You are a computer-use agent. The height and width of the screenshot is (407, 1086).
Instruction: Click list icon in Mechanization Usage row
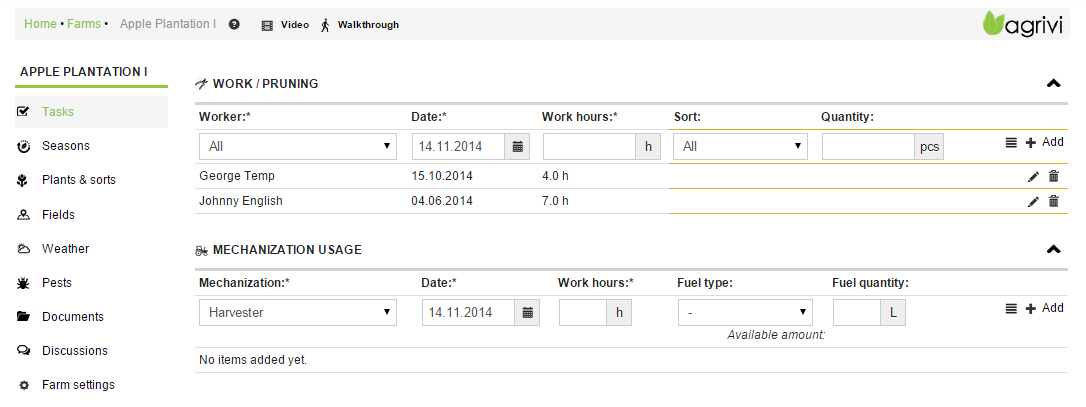click(1011, 309)
